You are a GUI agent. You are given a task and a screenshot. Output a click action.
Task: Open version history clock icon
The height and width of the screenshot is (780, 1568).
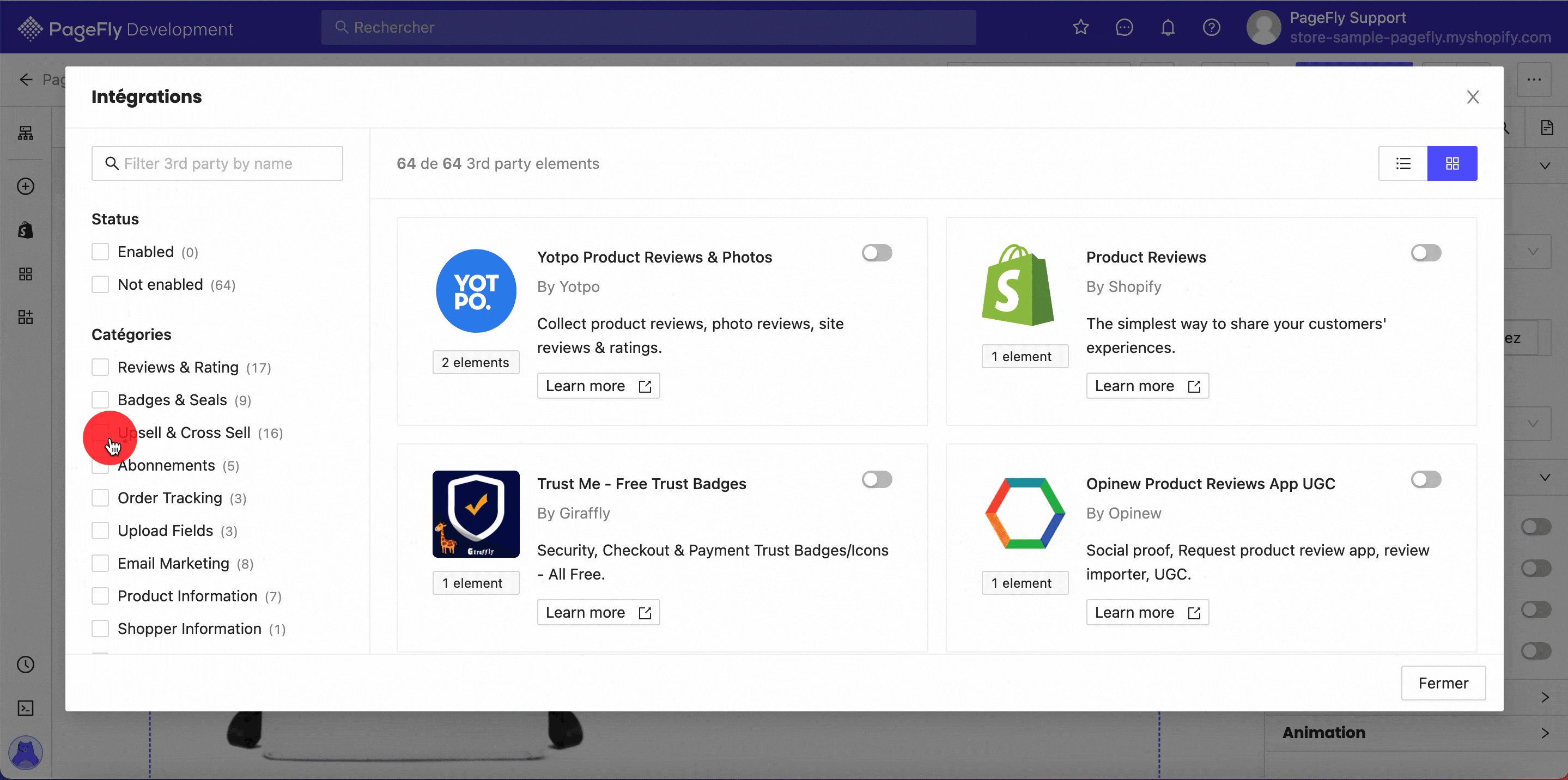coord(26,665)
